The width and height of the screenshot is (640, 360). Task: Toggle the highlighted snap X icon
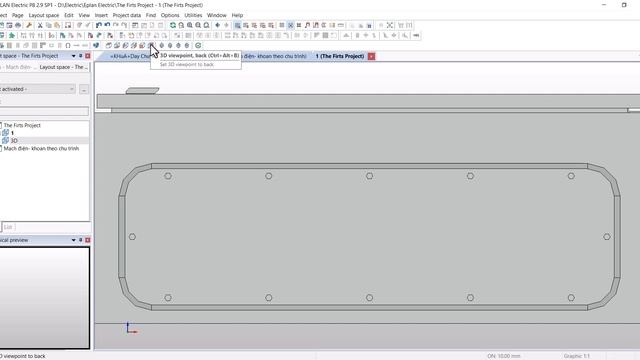pyautogui.click(x=290, y=25)
